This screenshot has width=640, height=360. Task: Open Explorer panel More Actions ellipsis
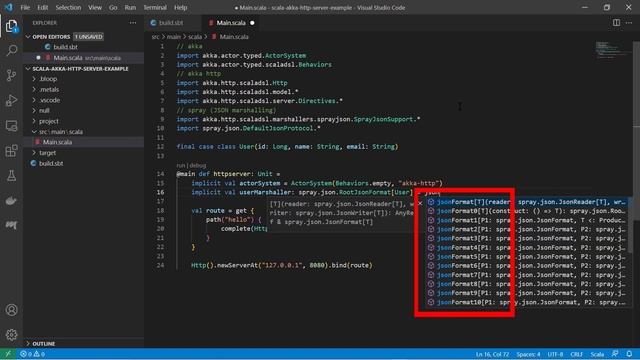(133, 23)
